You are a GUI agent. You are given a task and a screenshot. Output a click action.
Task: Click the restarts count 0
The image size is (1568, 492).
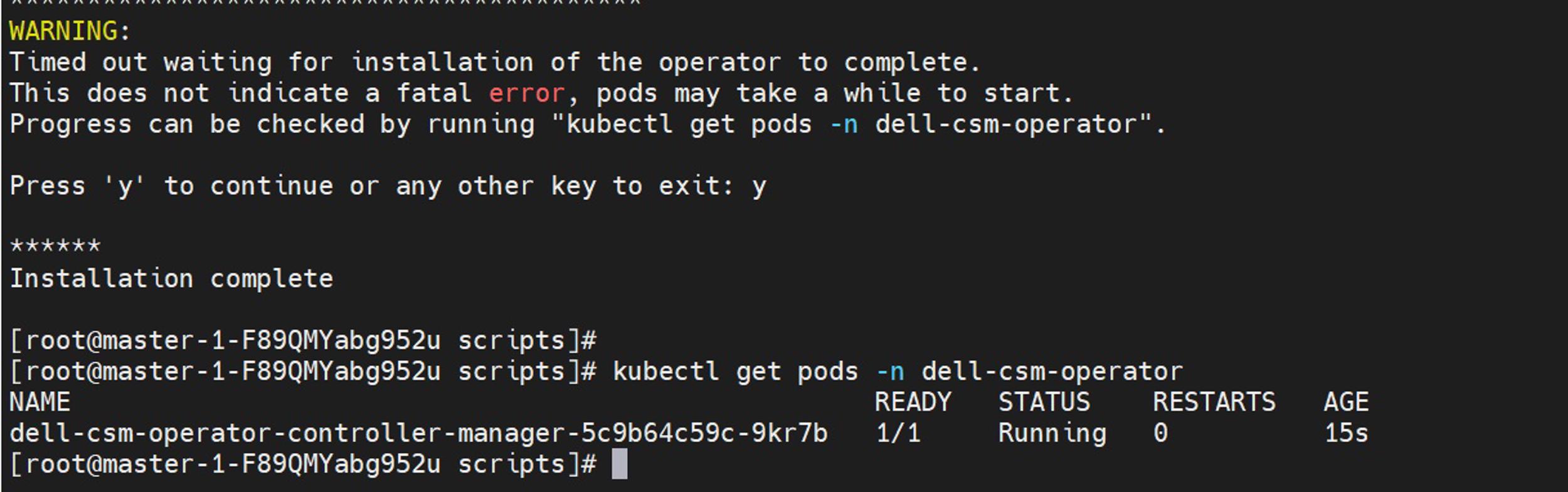click(x=1161, y=433)
